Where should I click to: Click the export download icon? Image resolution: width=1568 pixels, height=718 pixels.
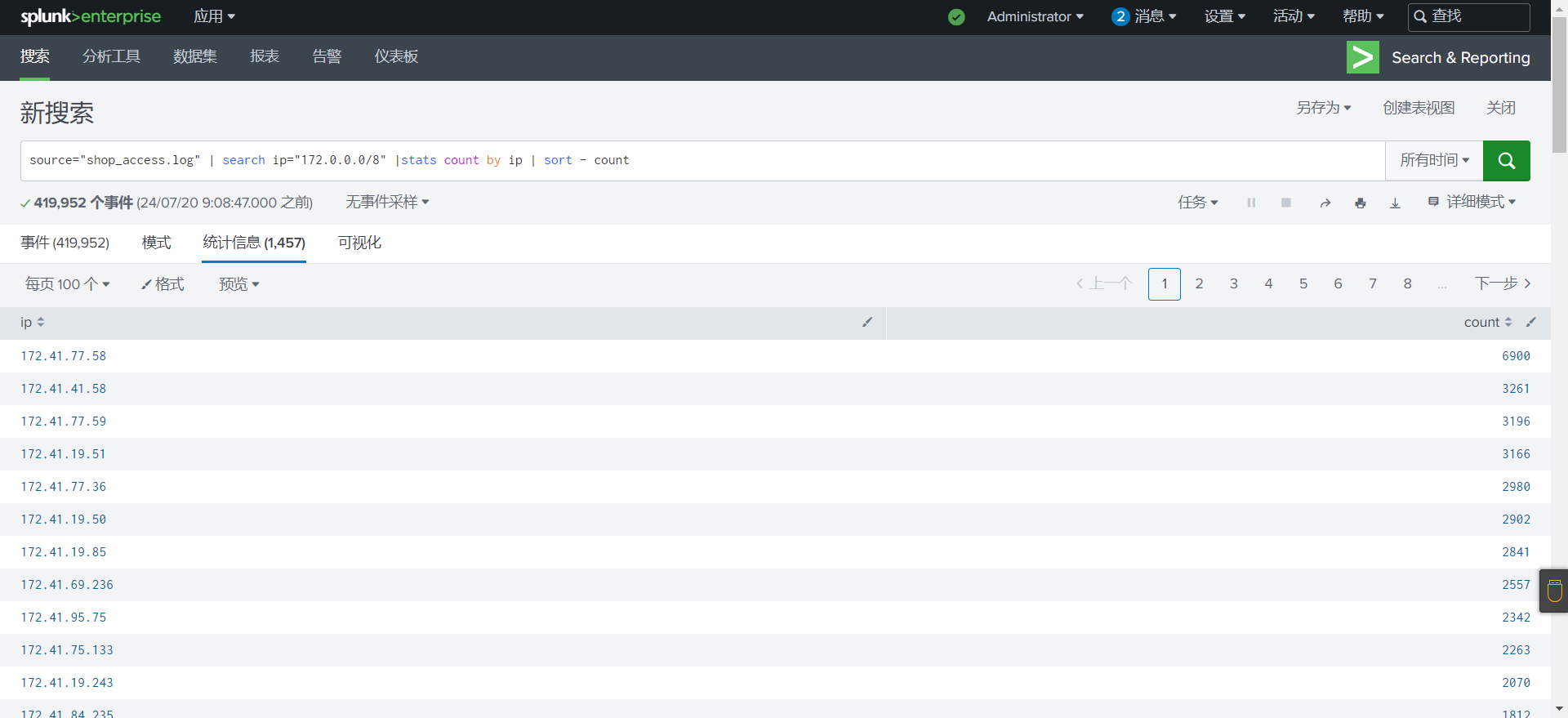click(1395, 203)
